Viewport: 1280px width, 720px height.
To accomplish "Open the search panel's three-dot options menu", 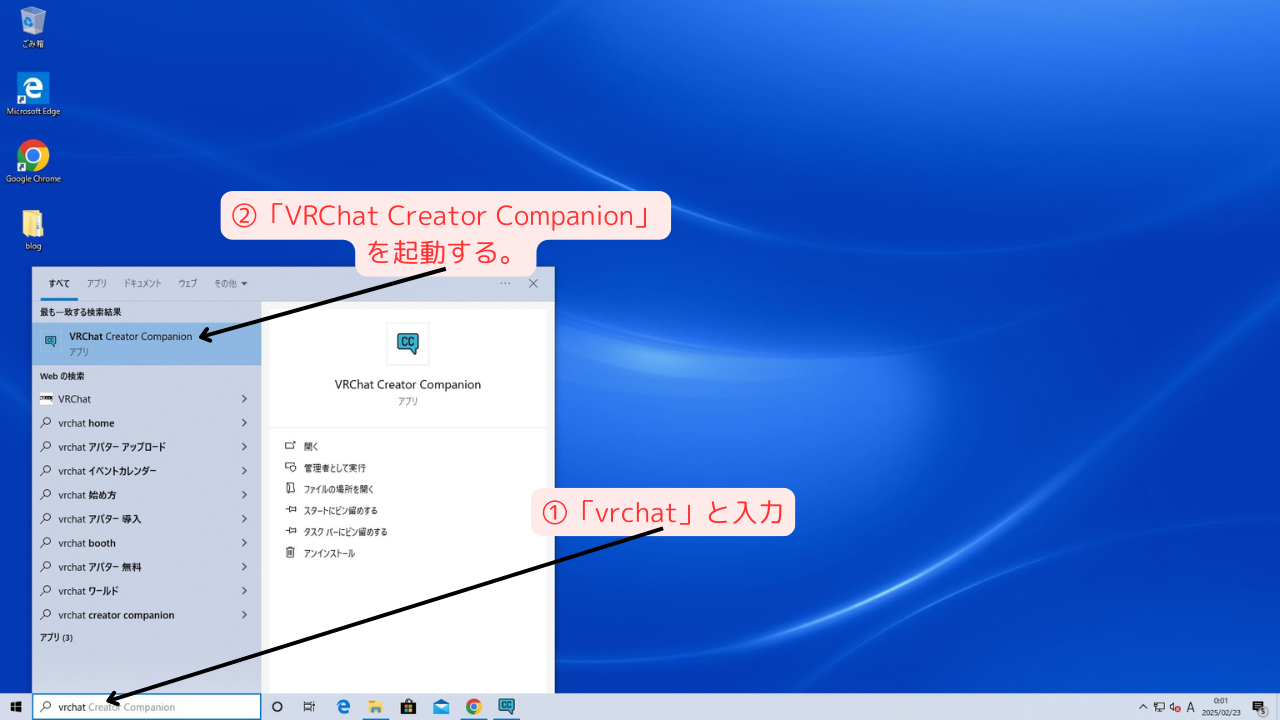I will pyautogui.click(x=505, y=283).
